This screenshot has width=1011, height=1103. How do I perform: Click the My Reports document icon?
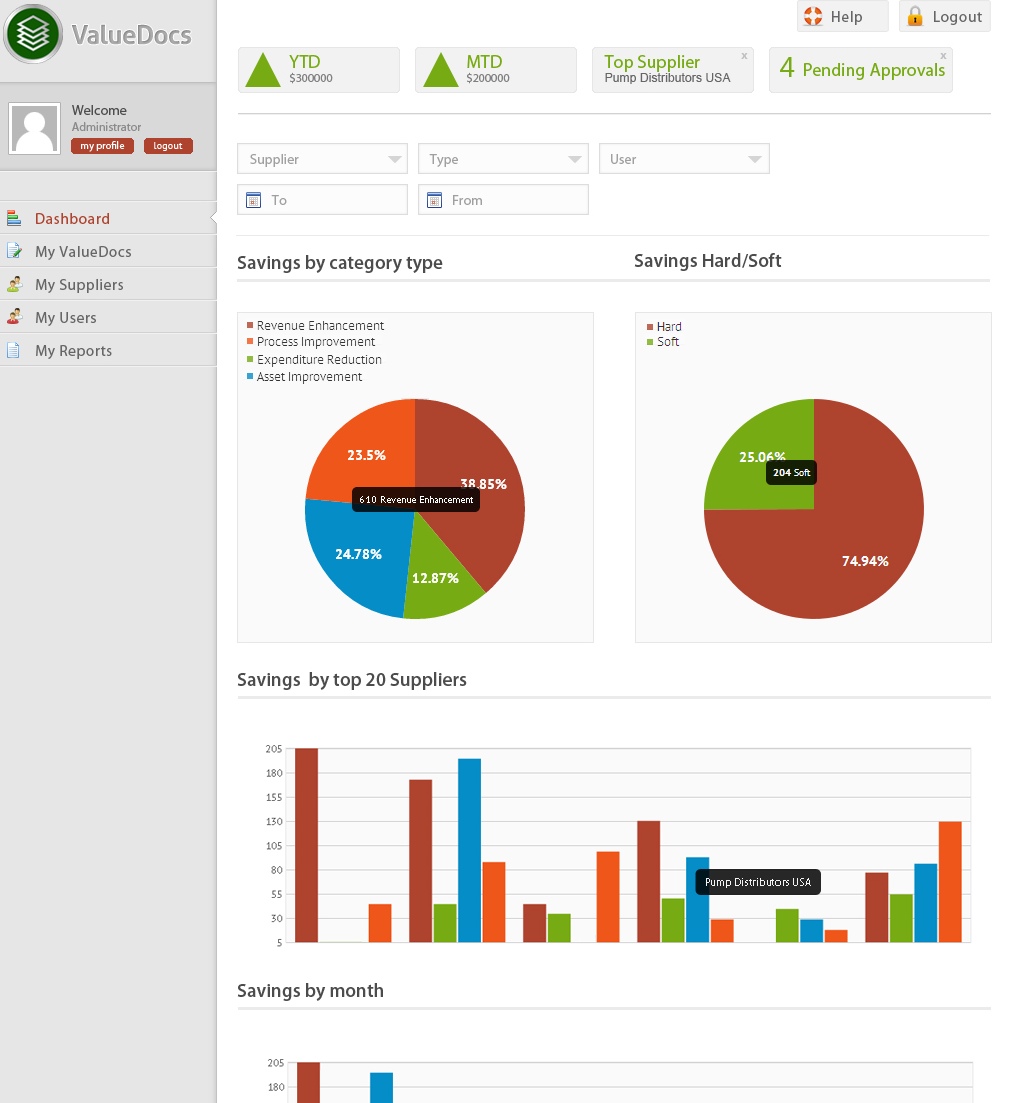click(14, 350)
